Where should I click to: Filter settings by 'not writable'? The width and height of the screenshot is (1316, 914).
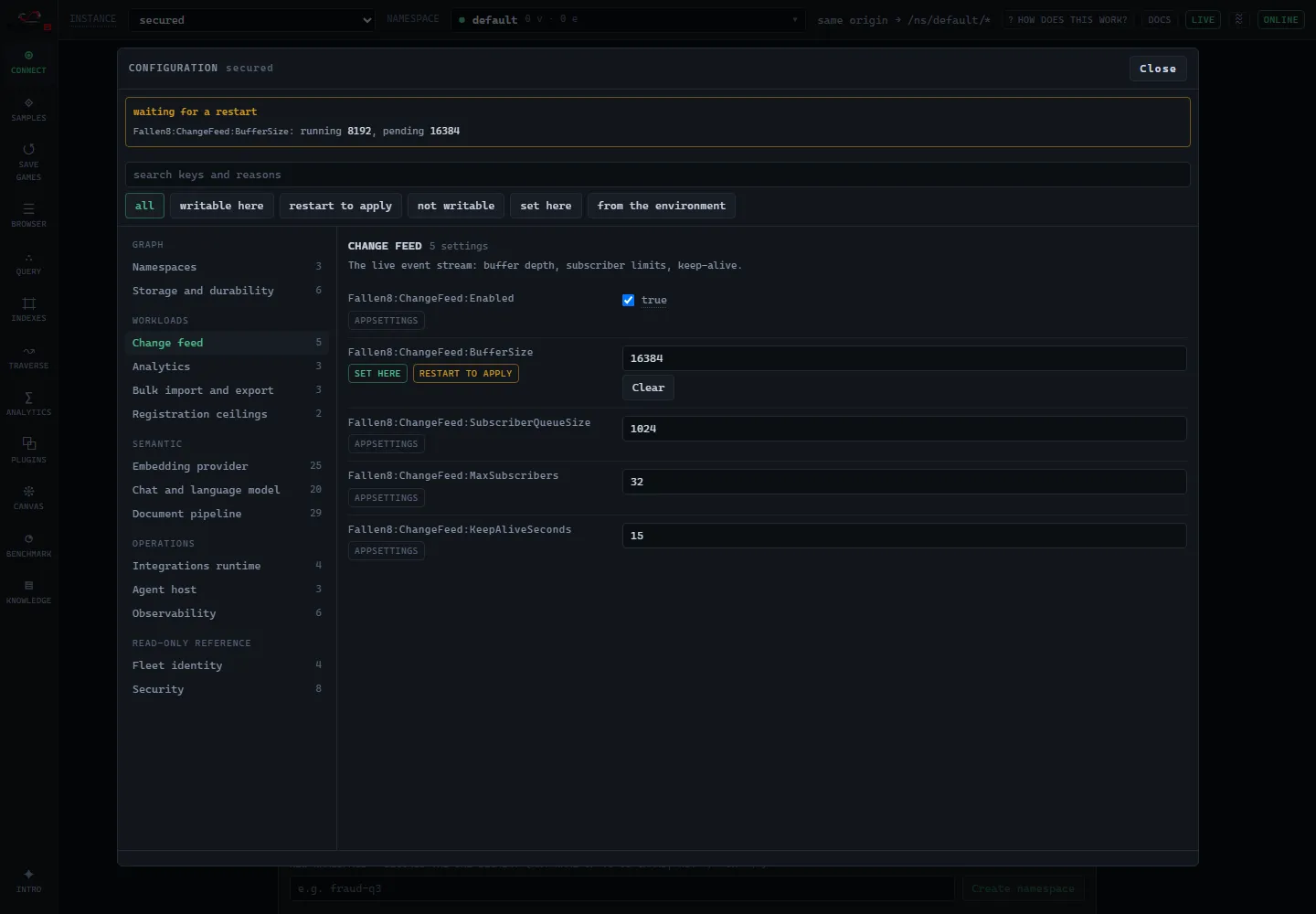[x=456, y=206]
